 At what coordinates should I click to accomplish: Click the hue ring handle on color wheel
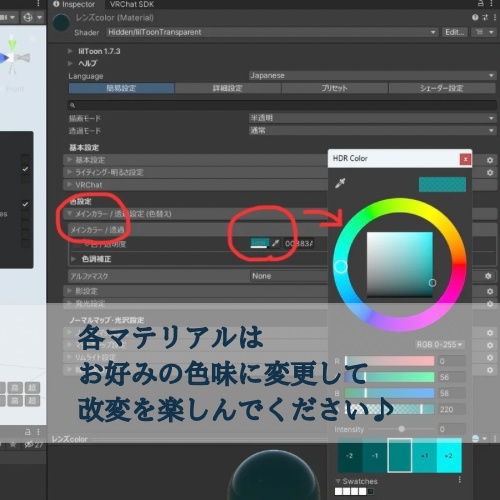pos(341,267)
